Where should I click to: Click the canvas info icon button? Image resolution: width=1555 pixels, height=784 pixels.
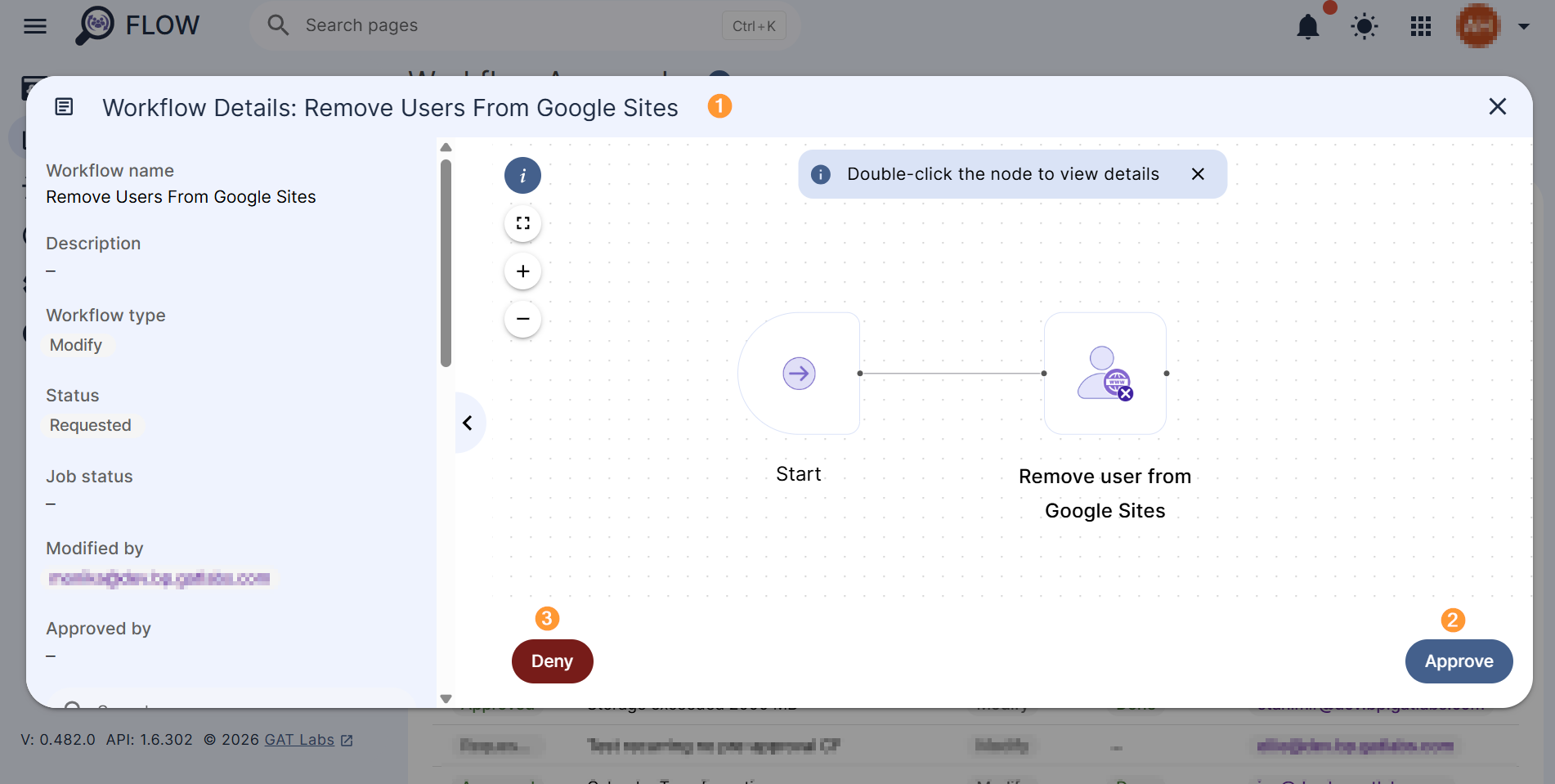[522, 176]
